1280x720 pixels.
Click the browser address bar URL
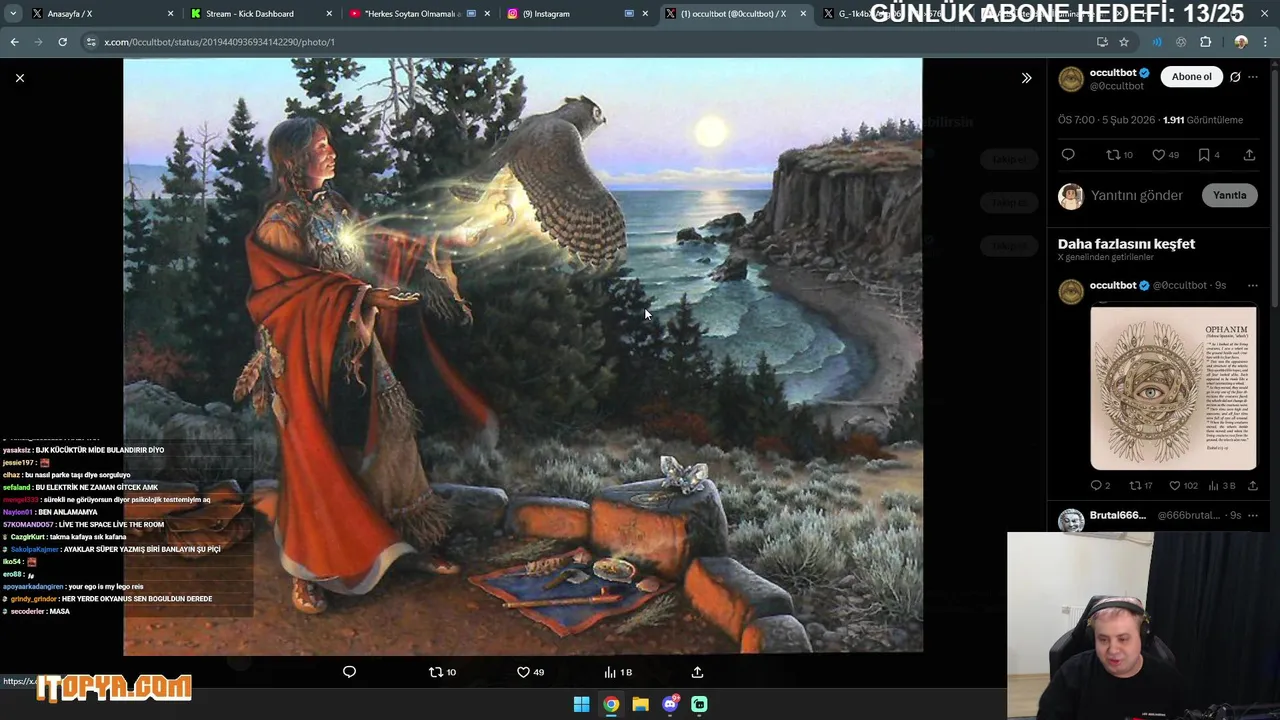(x=218, y=42)
